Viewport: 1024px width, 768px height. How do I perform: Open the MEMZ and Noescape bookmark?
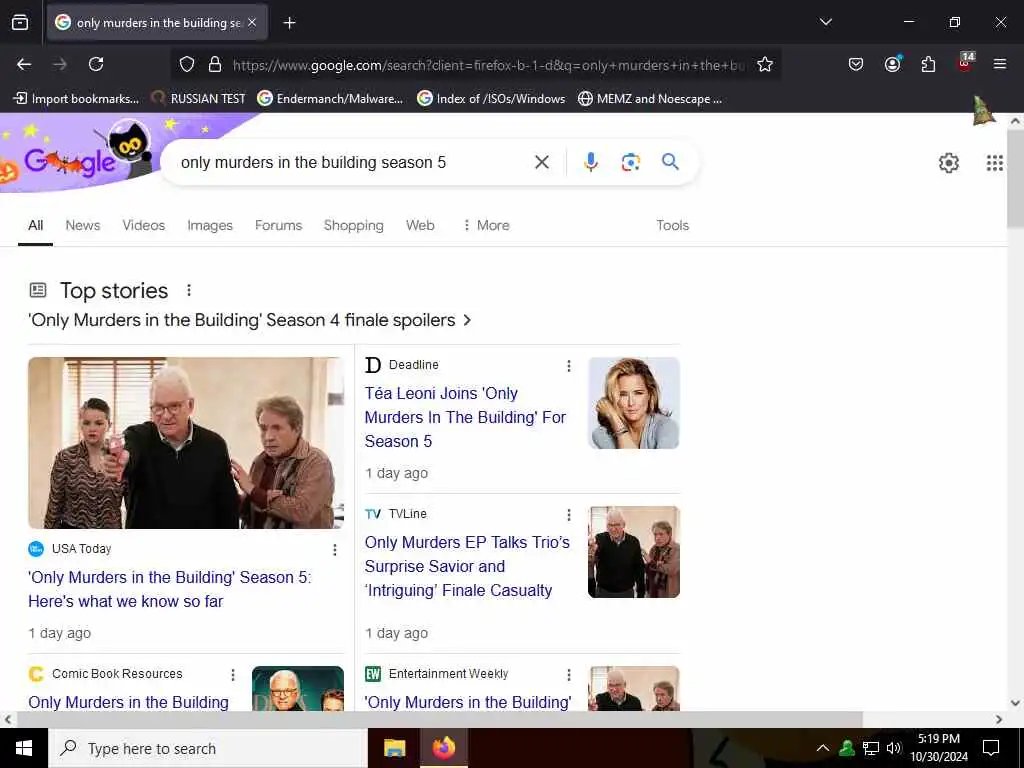[650, 99]
